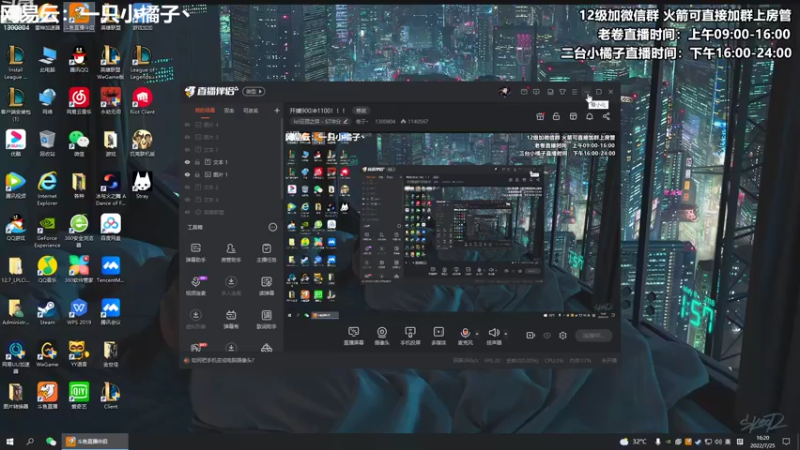Select the 图片 1 source row
Viewport: 800px width, 450px height.
coord(232,174)
